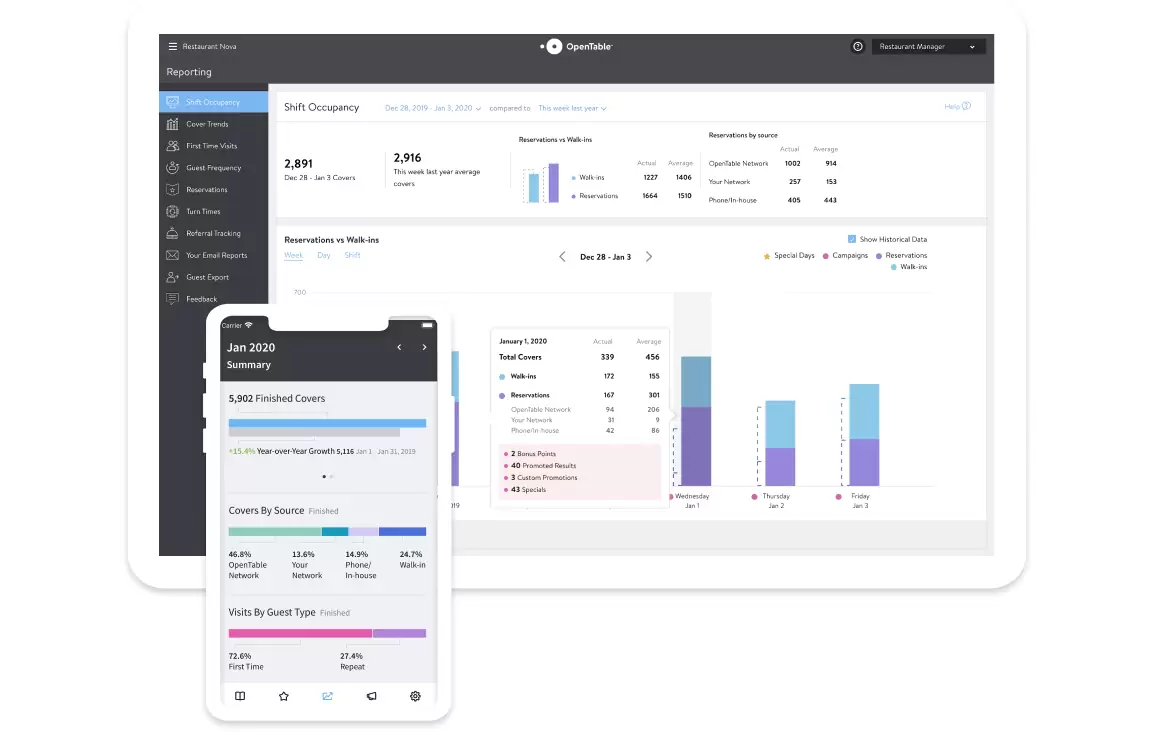Click the Restaurant Nova name in the header
This screenshot has width=1154, height=732.
point(209,46)
